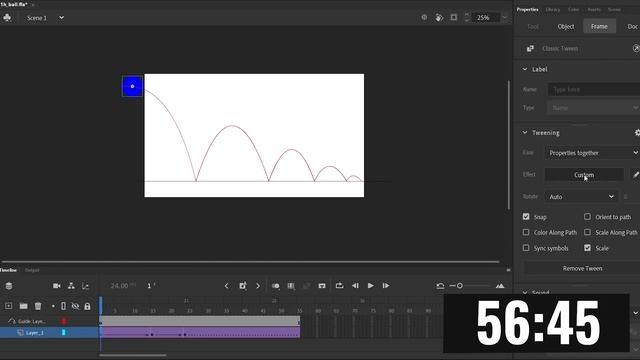
Task: Toggle the Snap checkbox
Action: click(x=526, y=217)
